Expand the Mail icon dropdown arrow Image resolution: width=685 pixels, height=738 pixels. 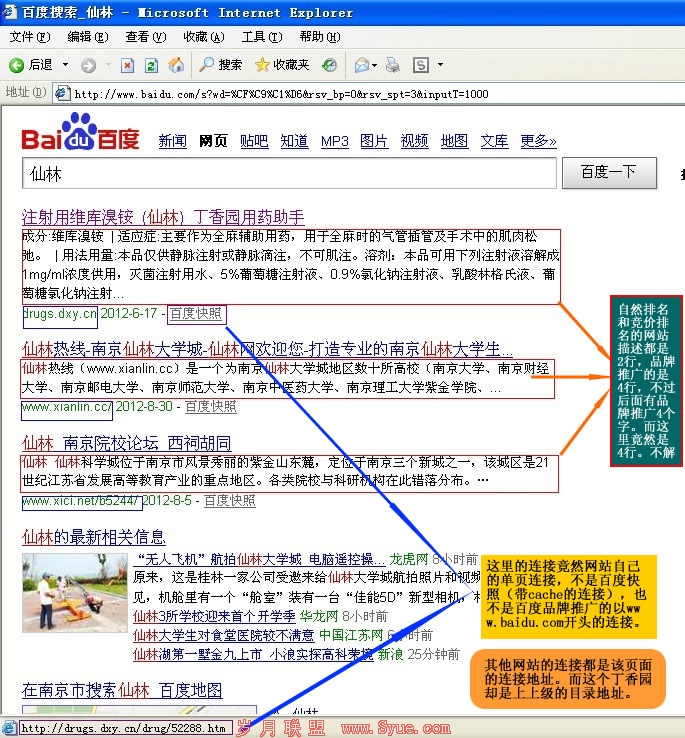point(374,65)
